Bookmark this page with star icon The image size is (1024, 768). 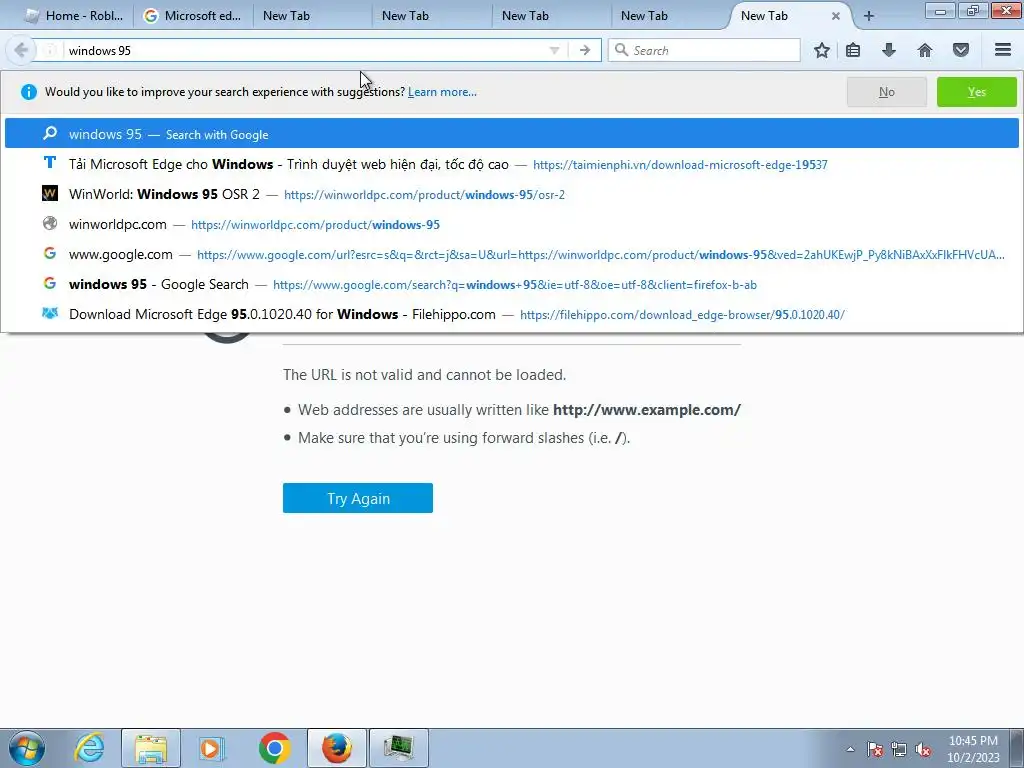[822, 50]
